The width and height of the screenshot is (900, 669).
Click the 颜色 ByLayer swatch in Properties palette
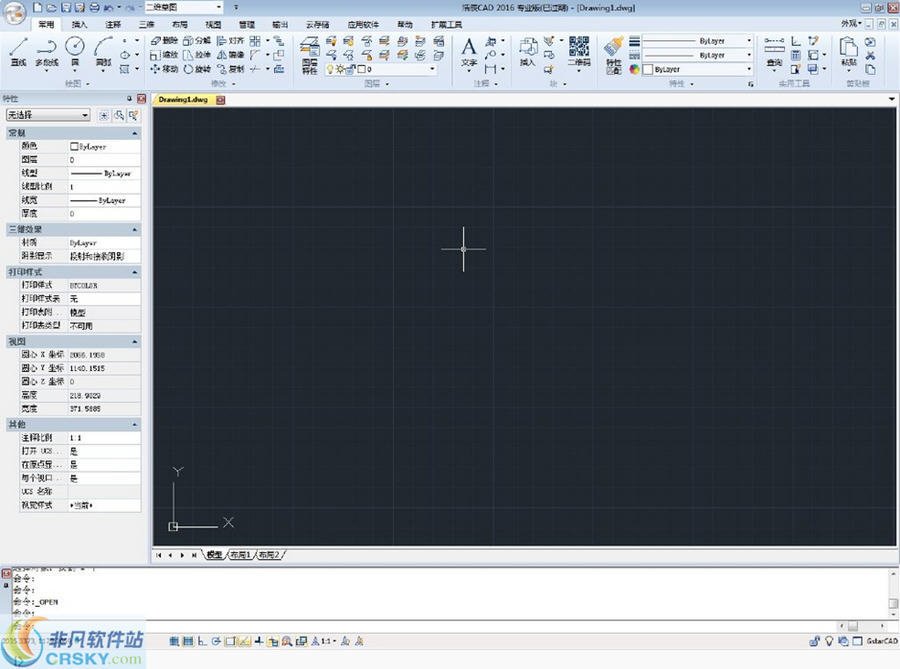[74, 147]
